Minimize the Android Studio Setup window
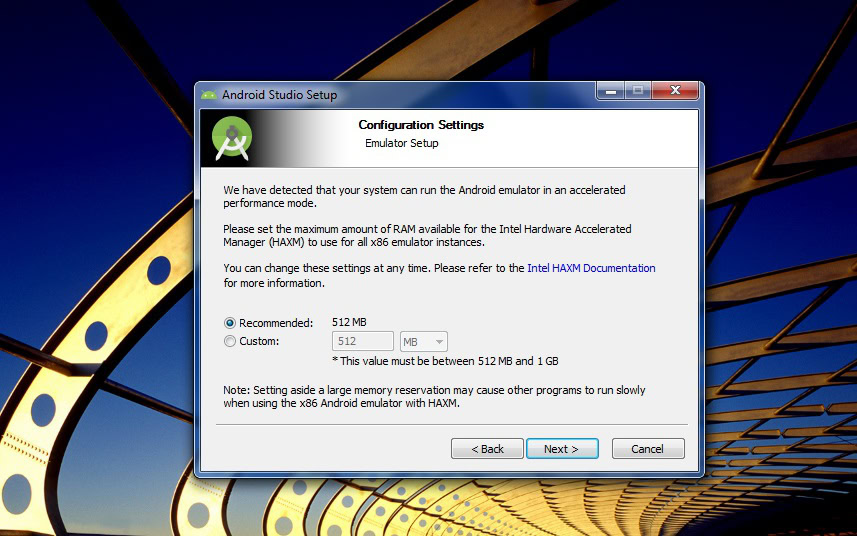The width and height of the screenshot is (857, 536). point(611,91)
